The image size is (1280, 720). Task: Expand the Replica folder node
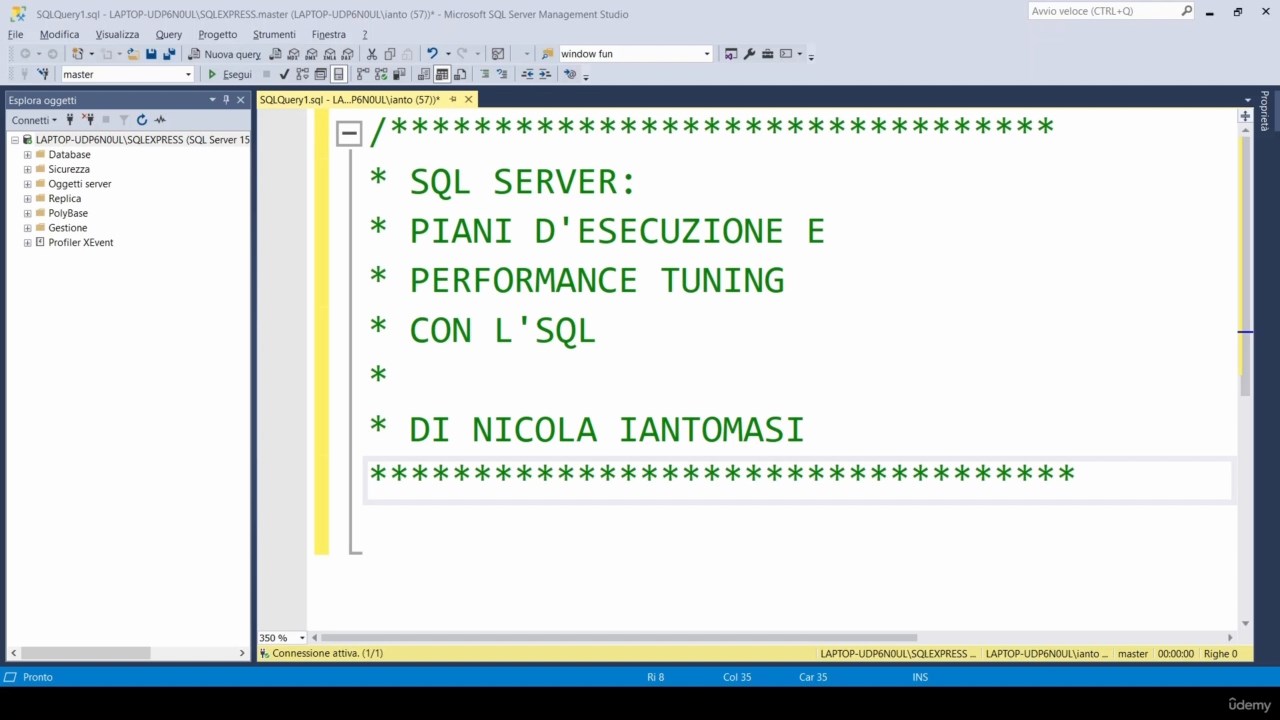pyautogui.click(x=28, y=199)
